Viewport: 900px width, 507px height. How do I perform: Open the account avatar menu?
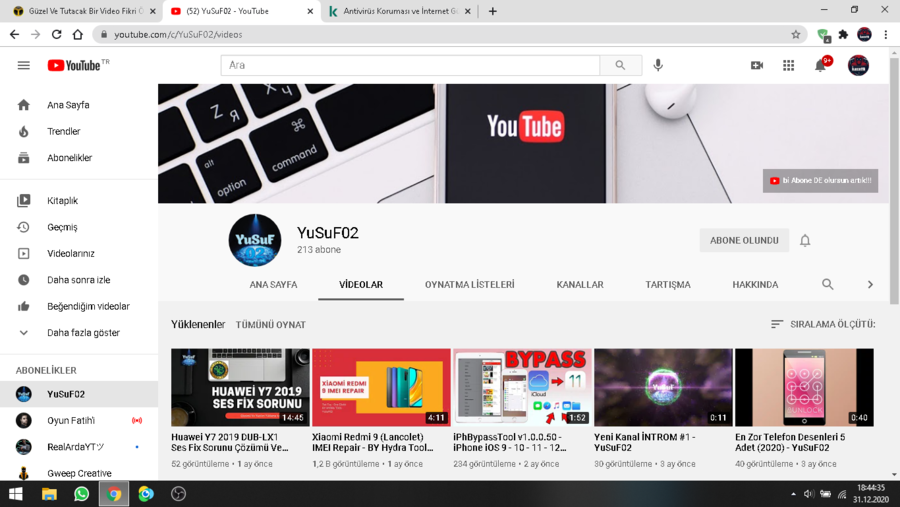point(859,65)
